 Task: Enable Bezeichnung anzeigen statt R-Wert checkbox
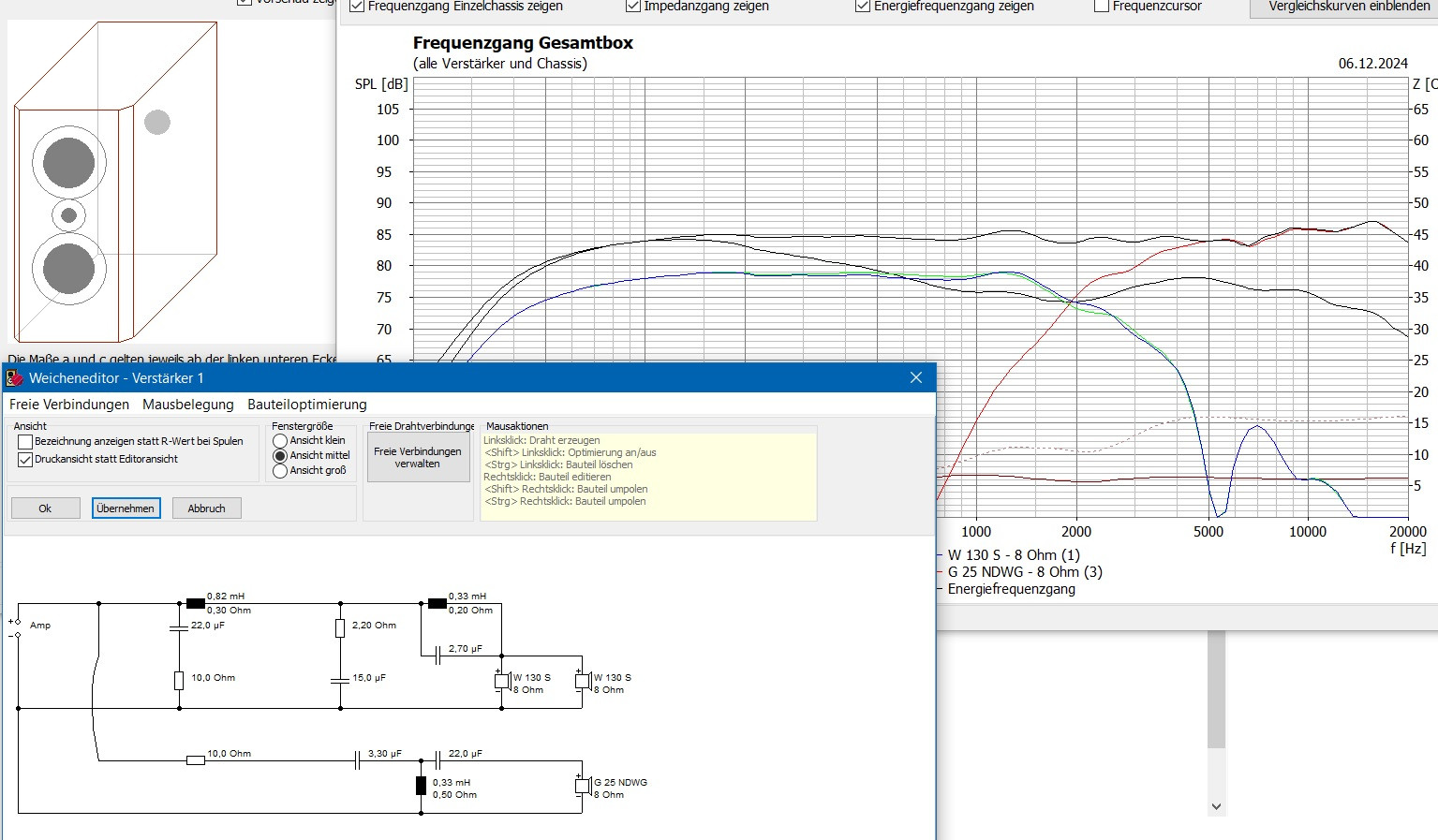pyautogui.click(x=25, y=442)
